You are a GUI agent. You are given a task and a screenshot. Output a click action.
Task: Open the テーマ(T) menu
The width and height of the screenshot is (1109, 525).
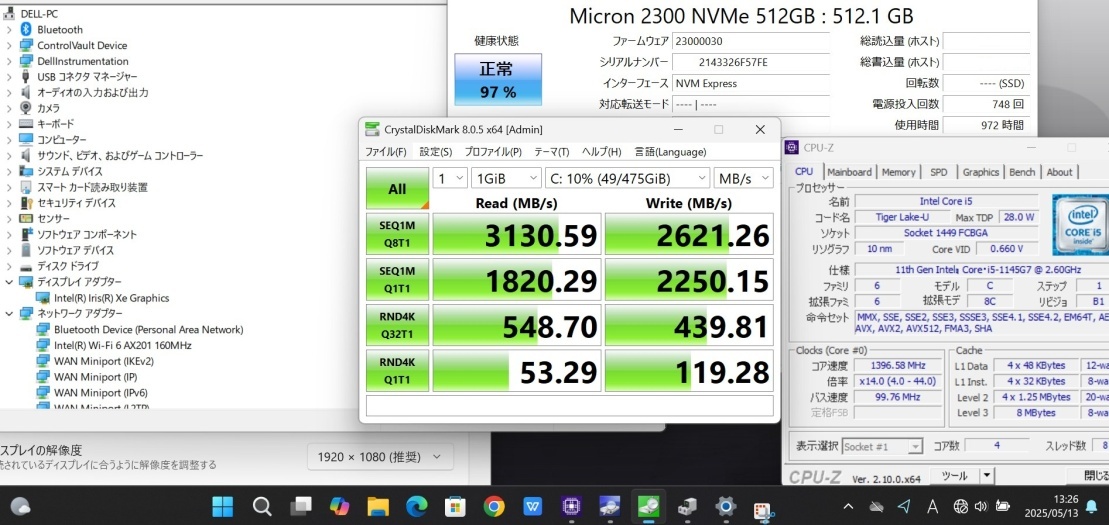click(552, 151)
